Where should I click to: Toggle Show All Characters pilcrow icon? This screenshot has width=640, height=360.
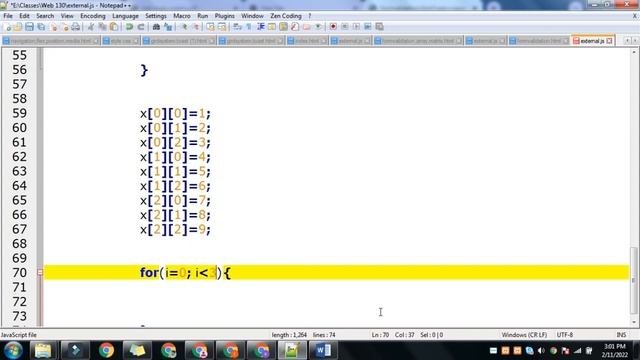coord(249,27)
